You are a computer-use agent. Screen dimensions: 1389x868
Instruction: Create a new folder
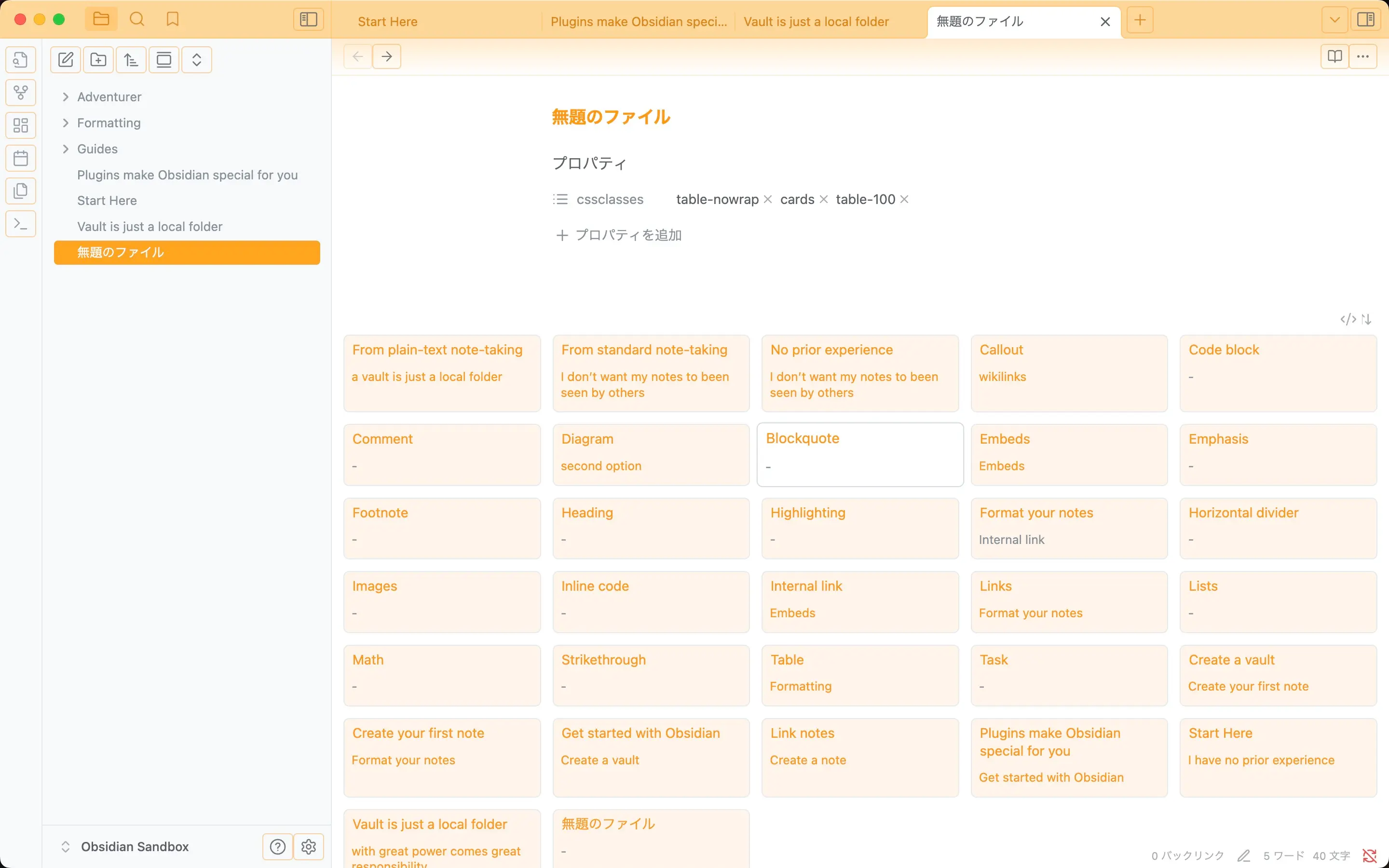(x=98, y=60)
